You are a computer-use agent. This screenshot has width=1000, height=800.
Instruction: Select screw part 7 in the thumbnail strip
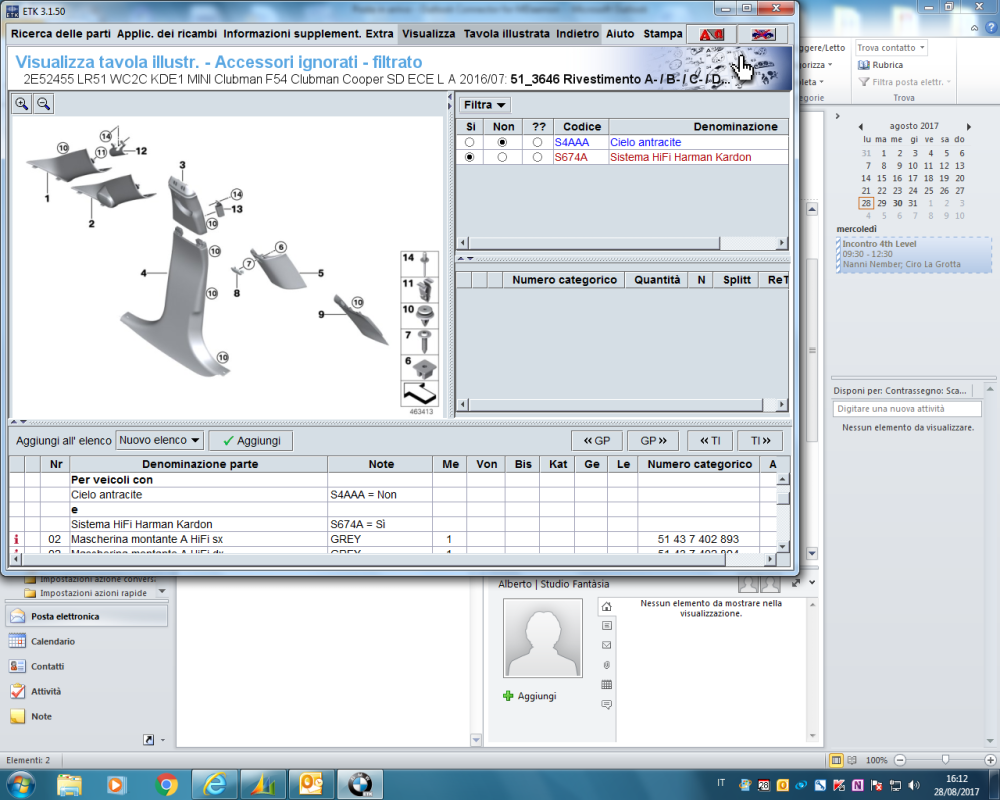(x=419, y=341)
